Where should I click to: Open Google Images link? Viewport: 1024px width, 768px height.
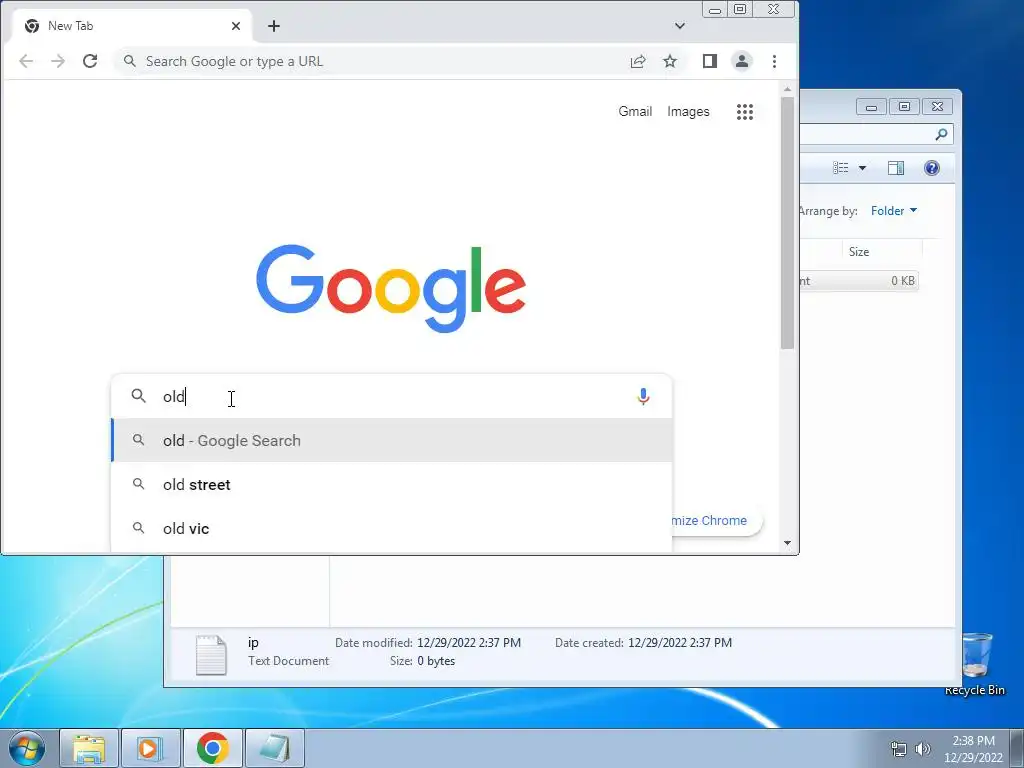(x=688, y=112)
